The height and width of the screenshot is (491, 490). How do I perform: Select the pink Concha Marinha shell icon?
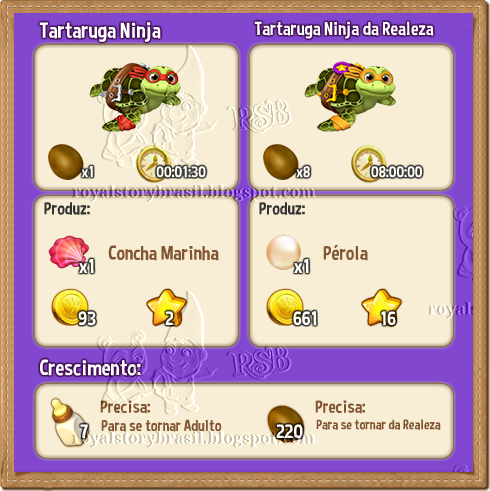pos(69,252)
